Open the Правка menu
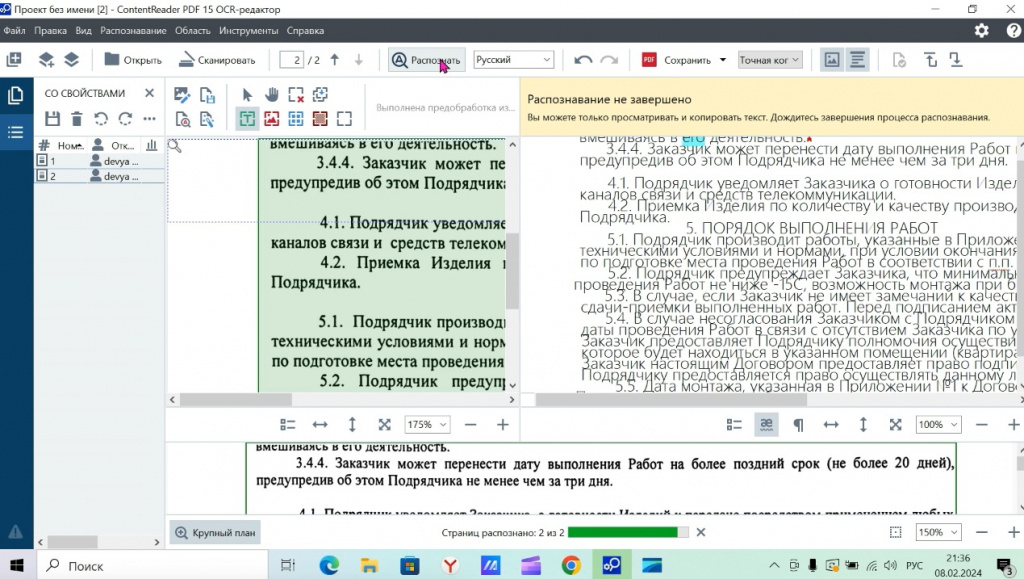The width and height of the screenshot is (1024, 579). [x=50, y=31]
